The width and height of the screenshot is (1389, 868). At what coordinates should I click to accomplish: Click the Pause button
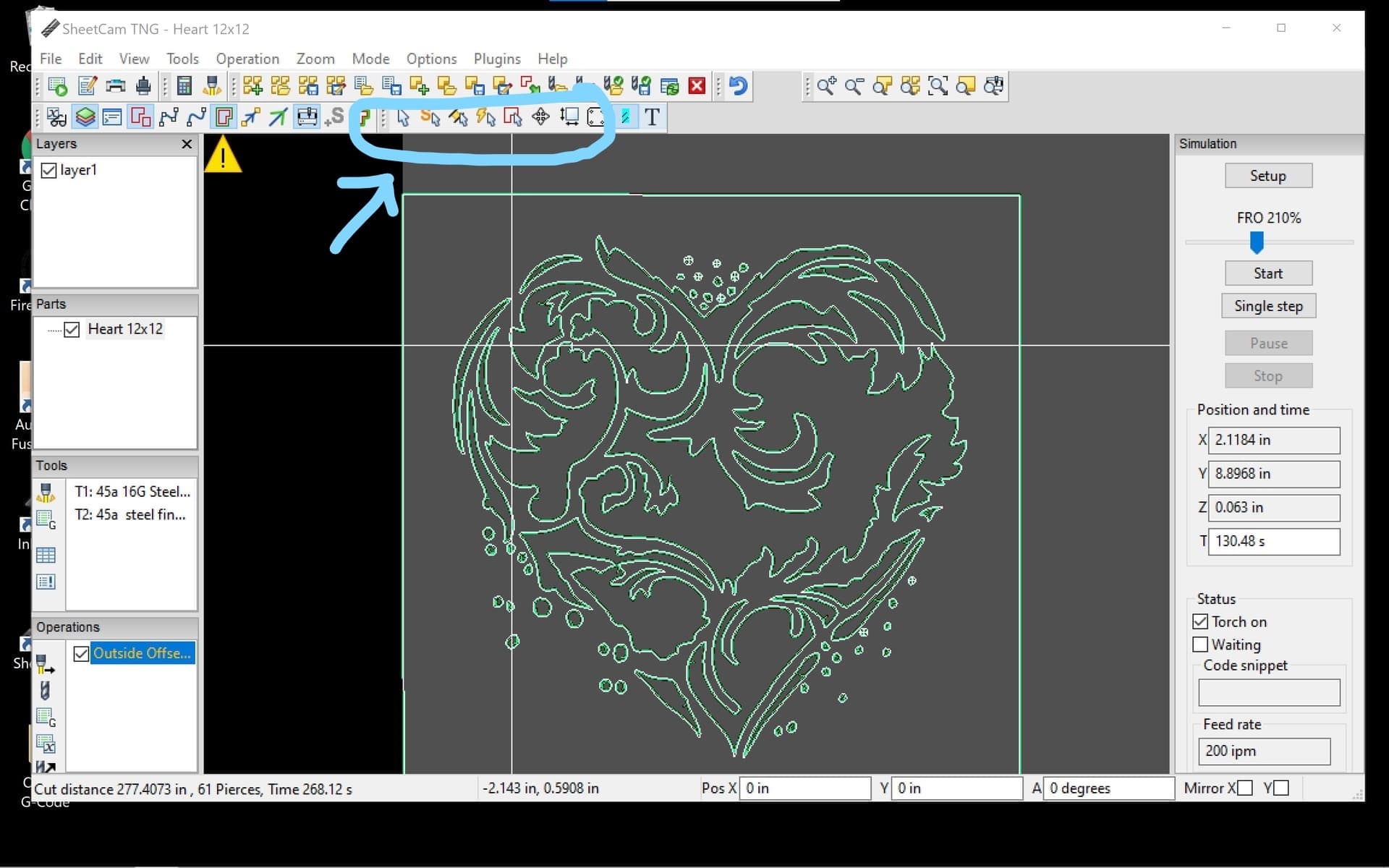tap(1268, 343)
